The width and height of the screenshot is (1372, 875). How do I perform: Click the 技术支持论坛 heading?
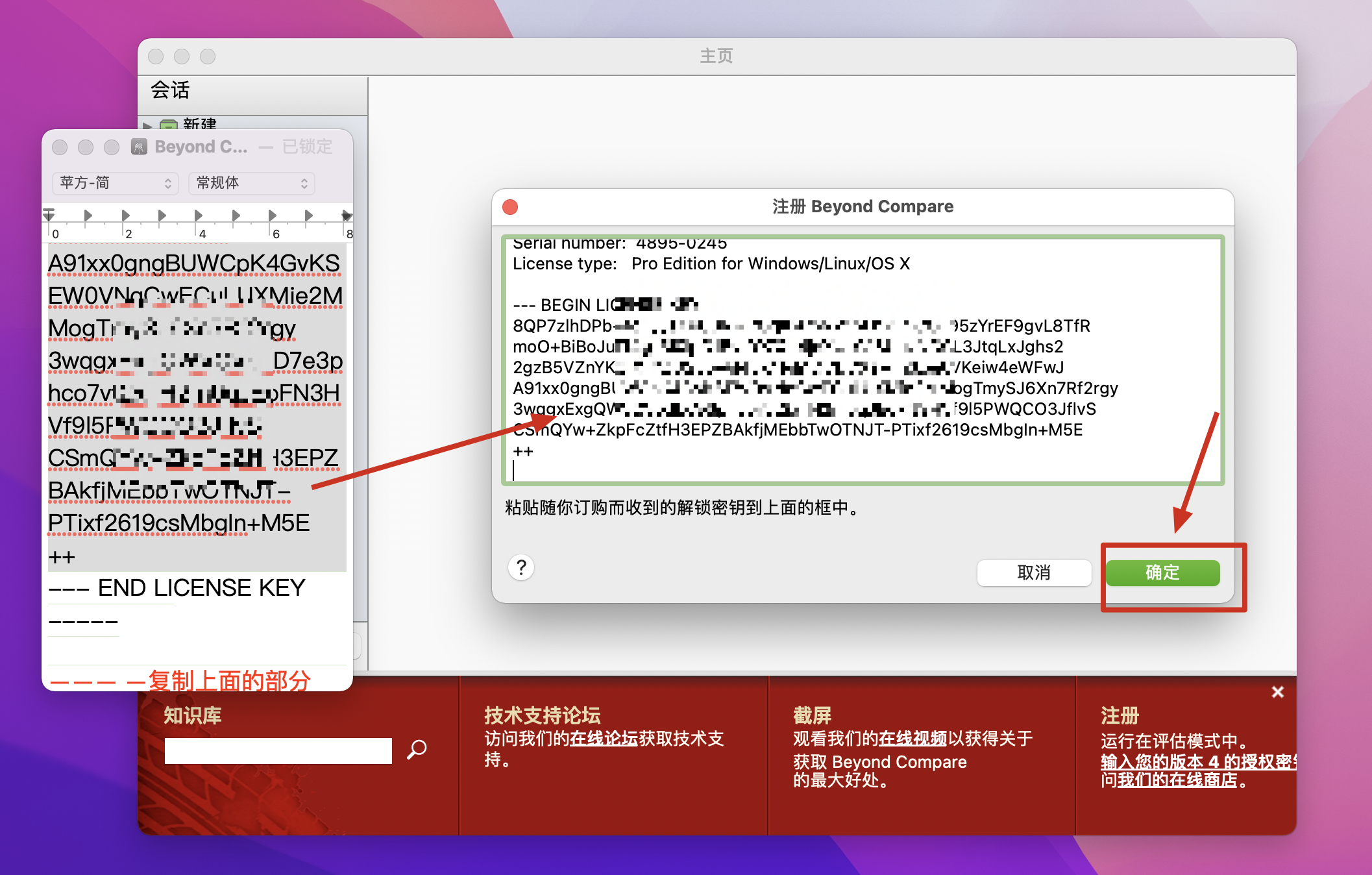(x=543, y=715)
